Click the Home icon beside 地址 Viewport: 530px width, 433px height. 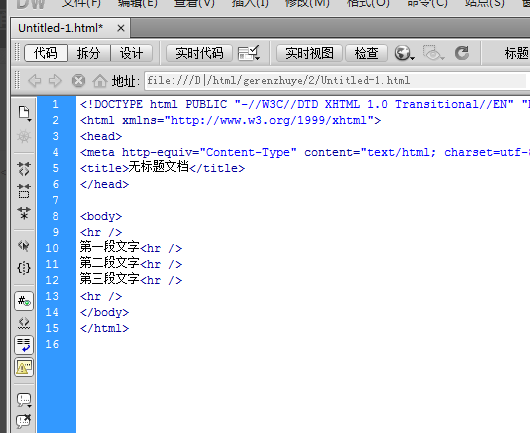(100, 81)
